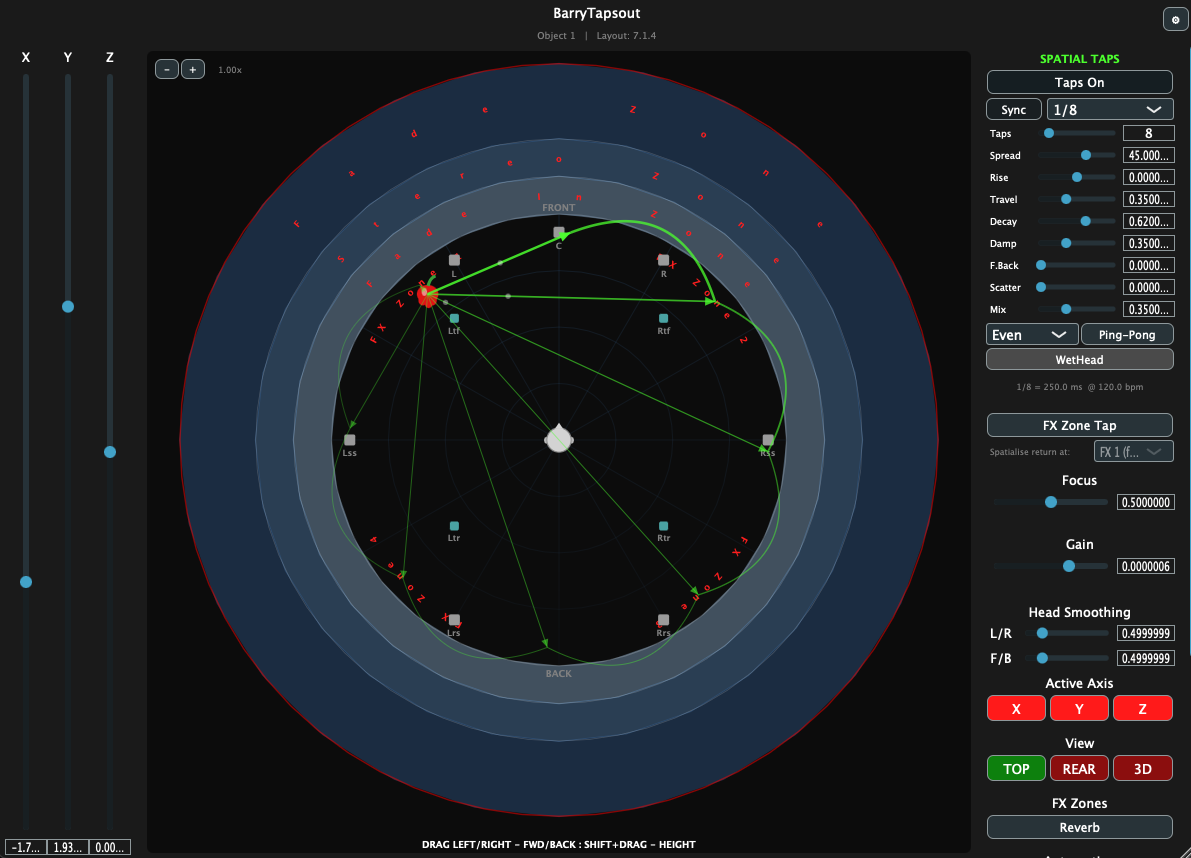Screen dimensions: 1191x858
Task: Select the Lss left side speaker icon
Action: point(349,440)
